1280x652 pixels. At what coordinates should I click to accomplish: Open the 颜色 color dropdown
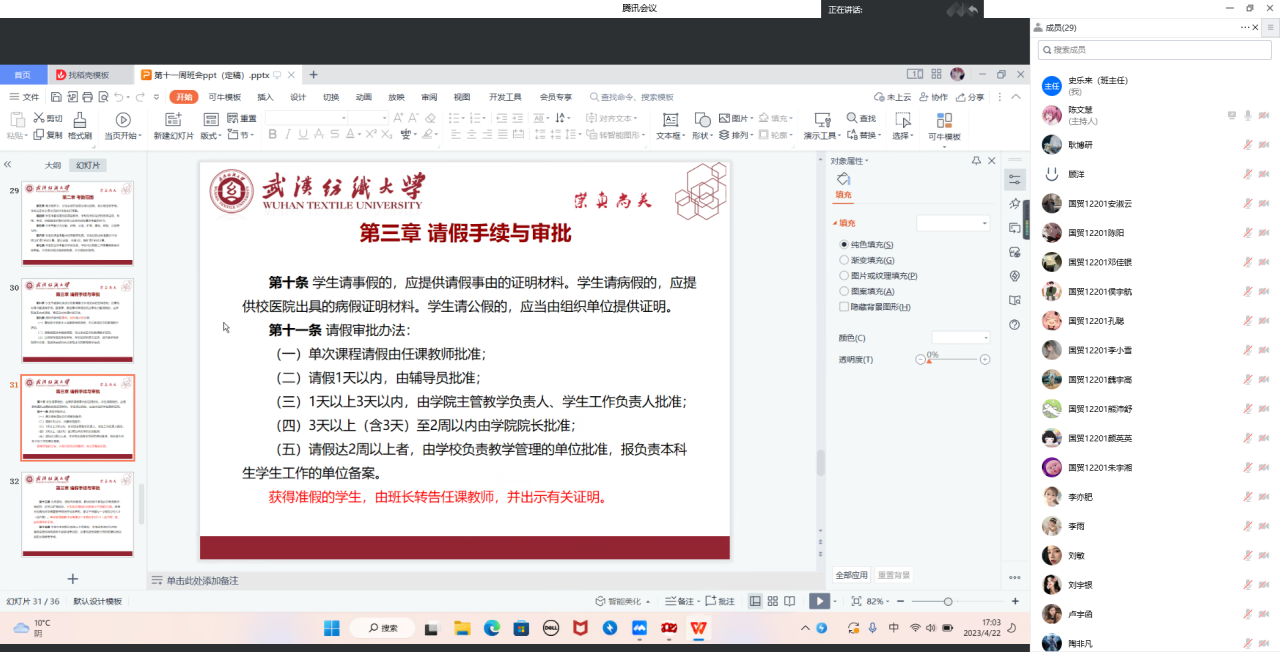point(960,338)
